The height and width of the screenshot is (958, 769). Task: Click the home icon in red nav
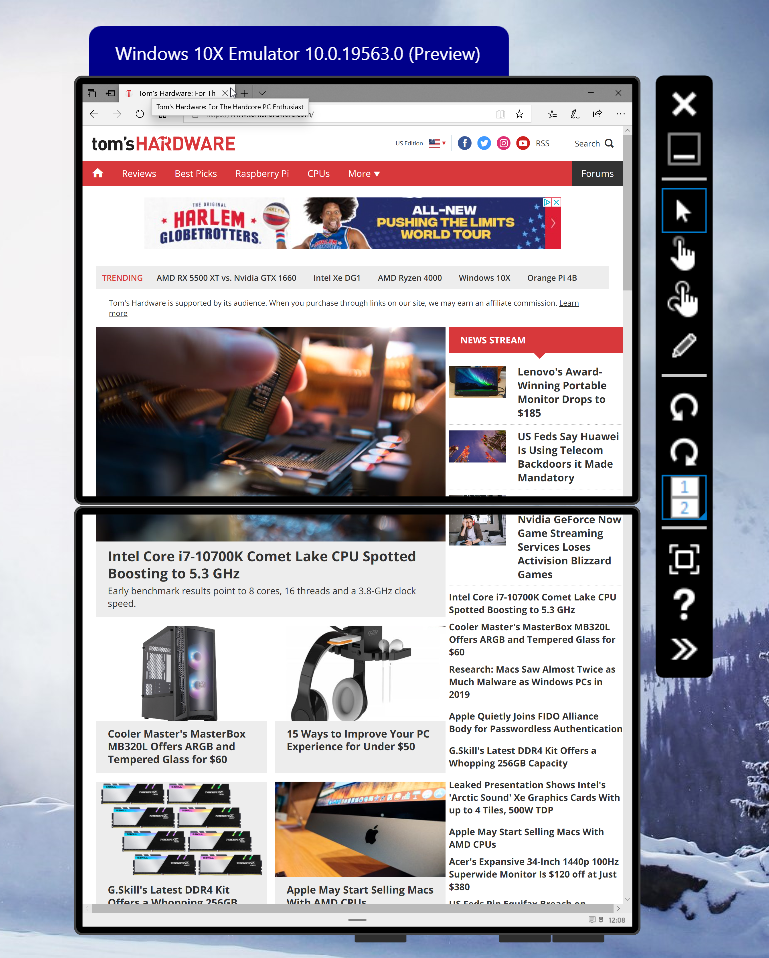tap(98, 174)
